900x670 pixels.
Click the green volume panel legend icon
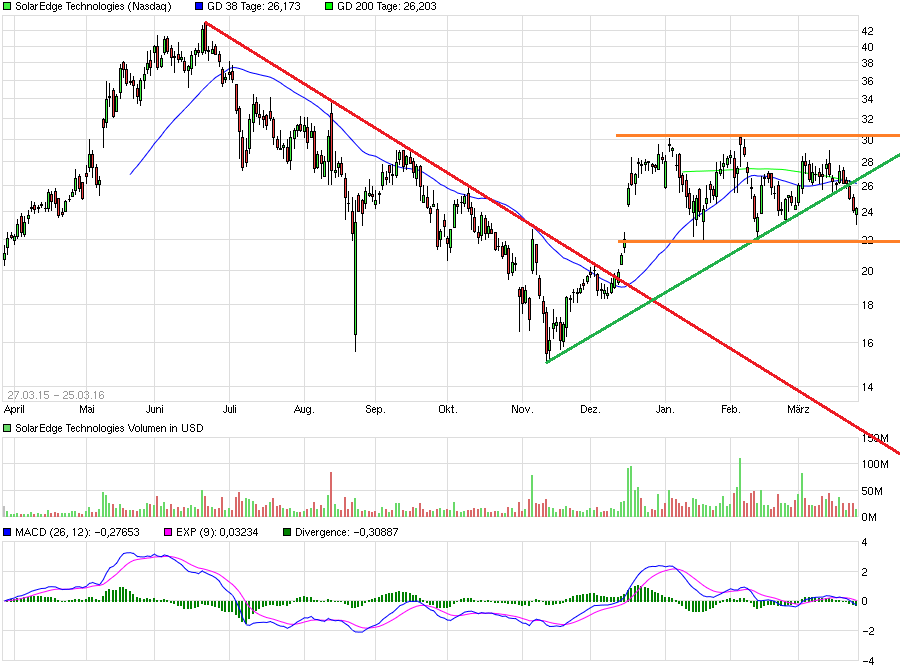point(7,427)
